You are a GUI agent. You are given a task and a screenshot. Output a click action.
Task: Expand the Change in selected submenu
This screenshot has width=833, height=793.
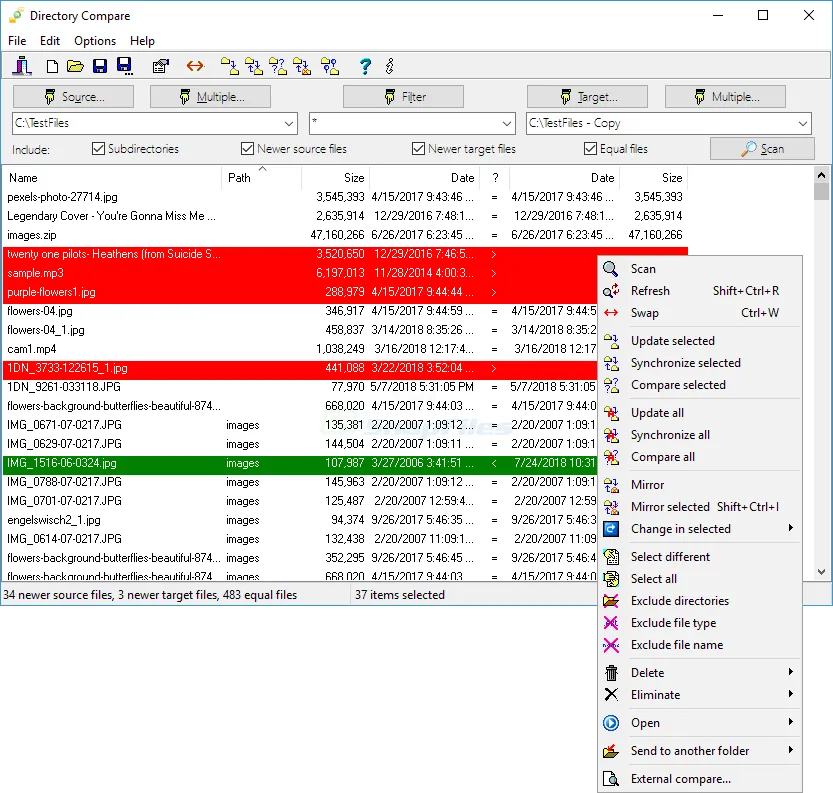point(700,529)
